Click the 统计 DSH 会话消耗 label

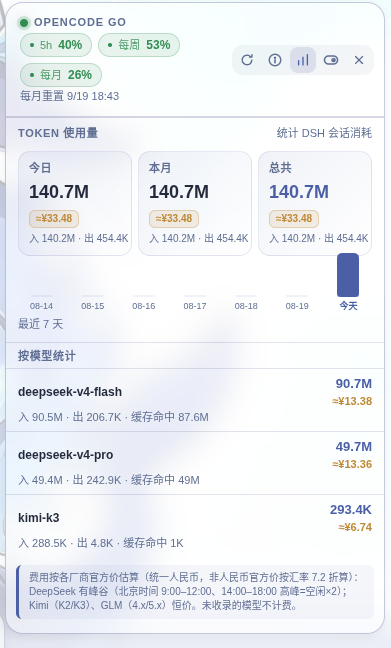(324, 133)
